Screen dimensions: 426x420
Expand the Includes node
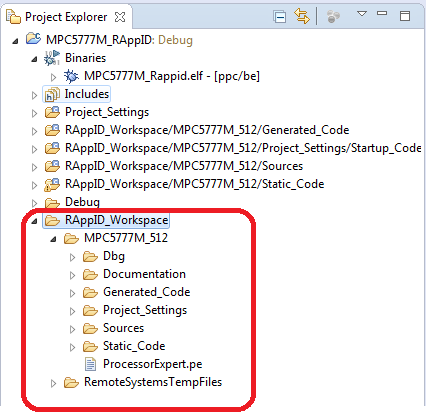tap(34, 95)
